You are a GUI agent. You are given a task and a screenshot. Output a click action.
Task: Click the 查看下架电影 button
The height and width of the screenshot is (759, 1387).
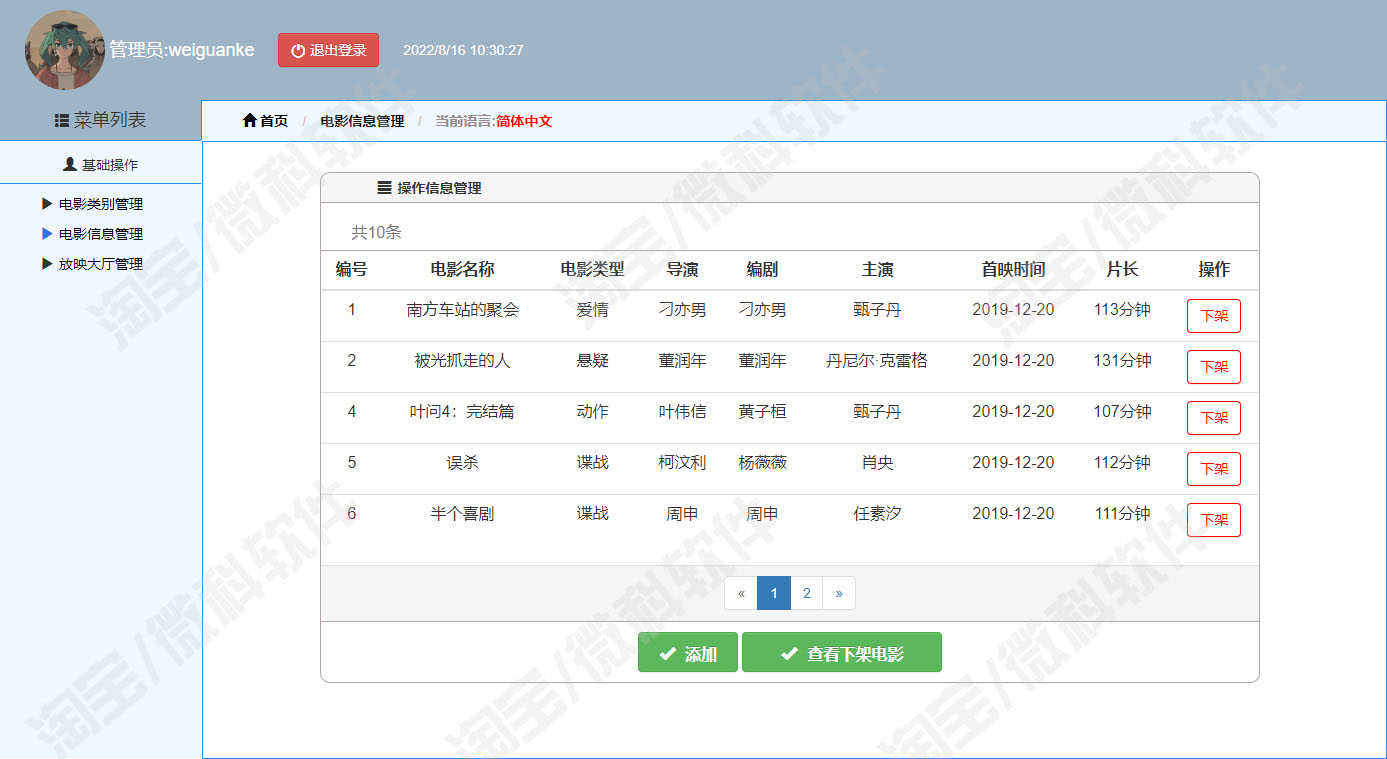[842, 652]
